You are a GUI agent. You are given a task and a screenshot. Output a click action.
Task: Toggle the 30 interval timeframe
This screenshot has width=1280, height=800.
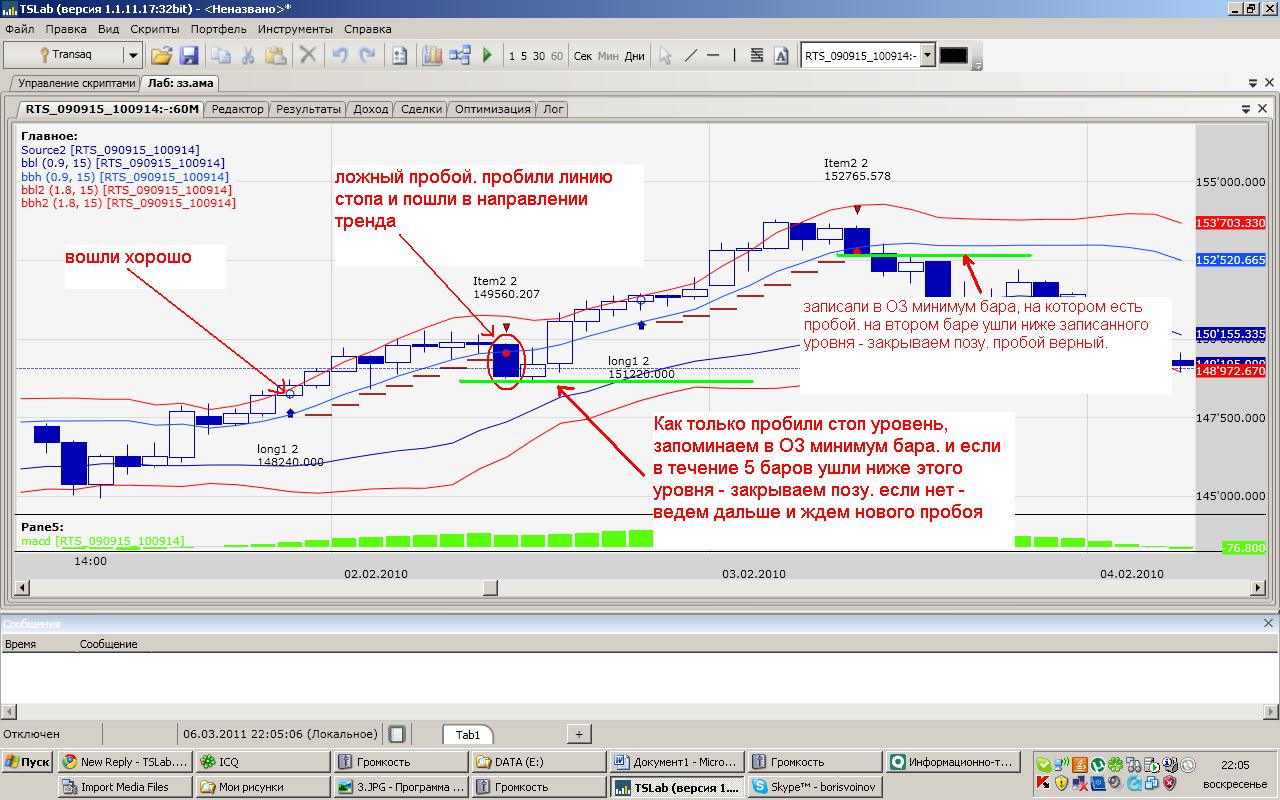[539, 56]
